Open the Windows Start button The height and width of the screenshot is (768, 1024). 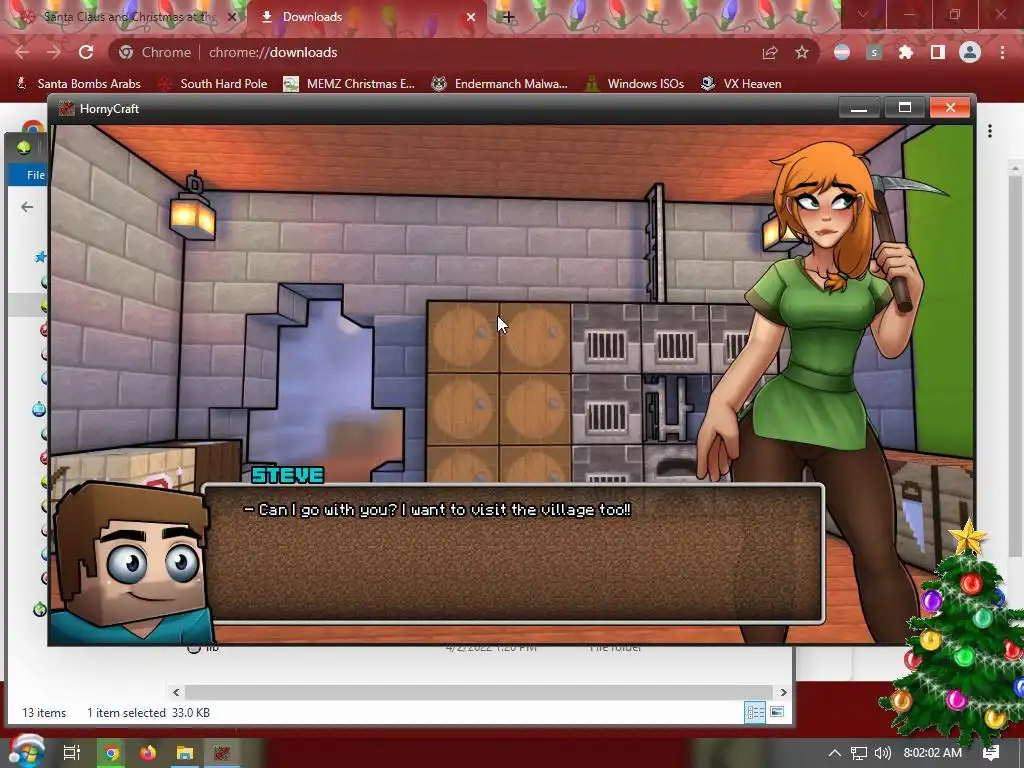coord(25,751)
